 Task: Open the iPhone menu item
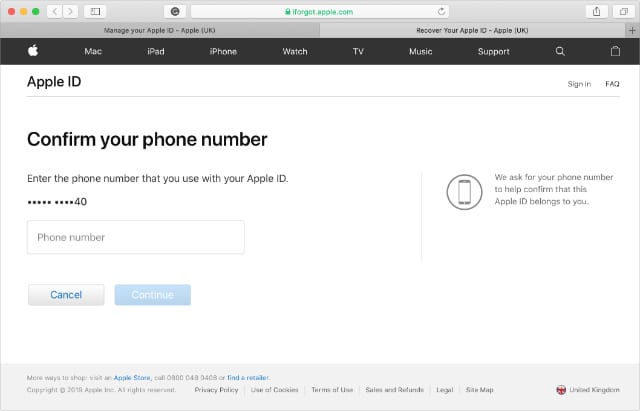click(x=223, y=51)
